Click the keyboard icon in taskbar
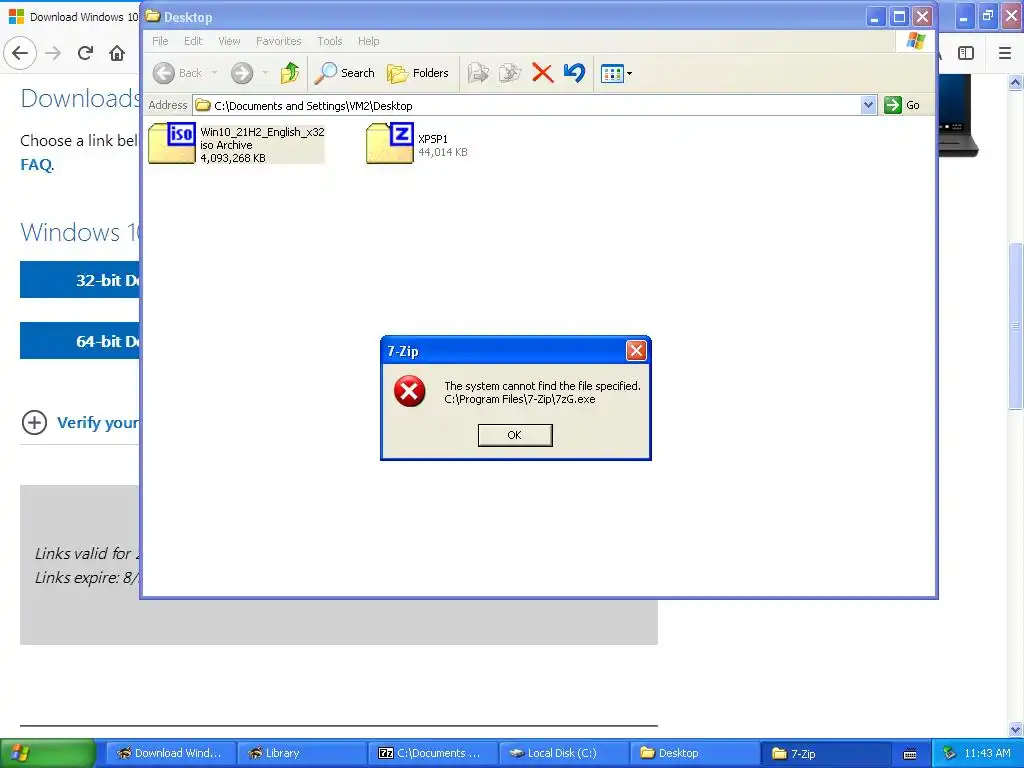 coord(910,754)
